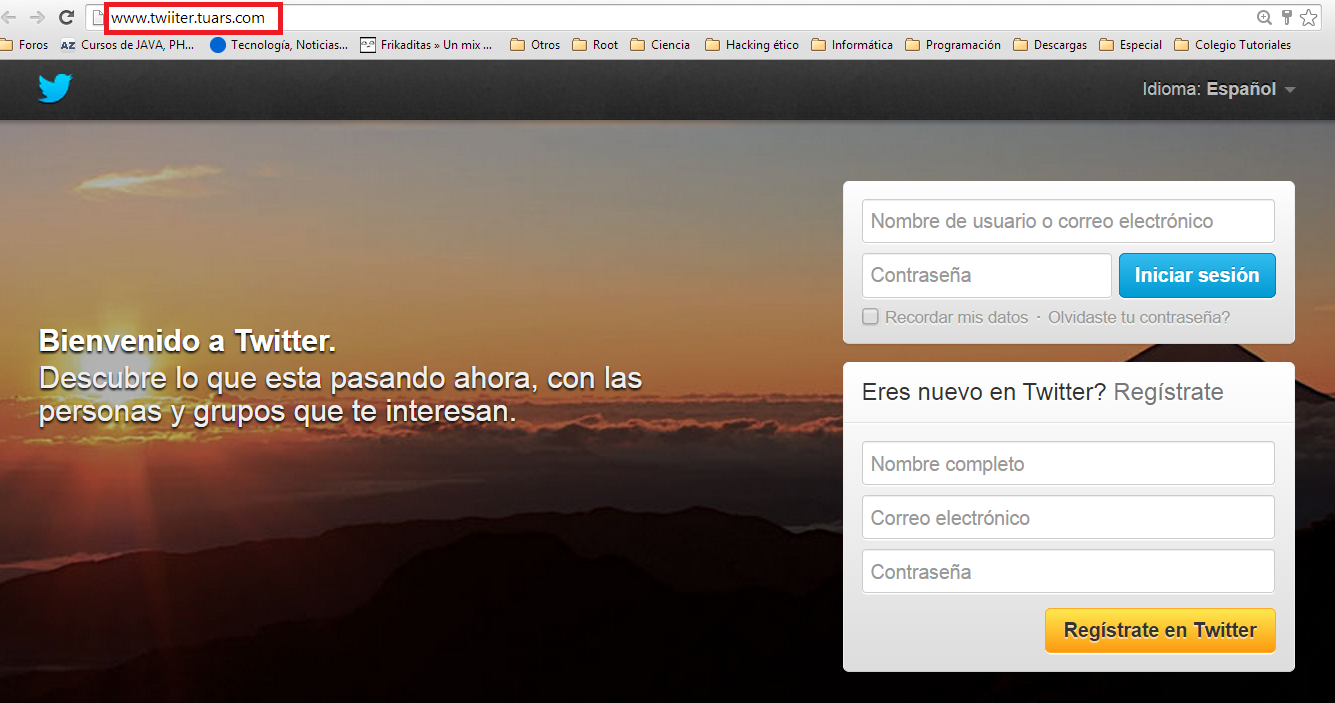This screenshot has height=703, width=1335.
Task: Open the Otros bookmark folder
Action: point(535,45)
